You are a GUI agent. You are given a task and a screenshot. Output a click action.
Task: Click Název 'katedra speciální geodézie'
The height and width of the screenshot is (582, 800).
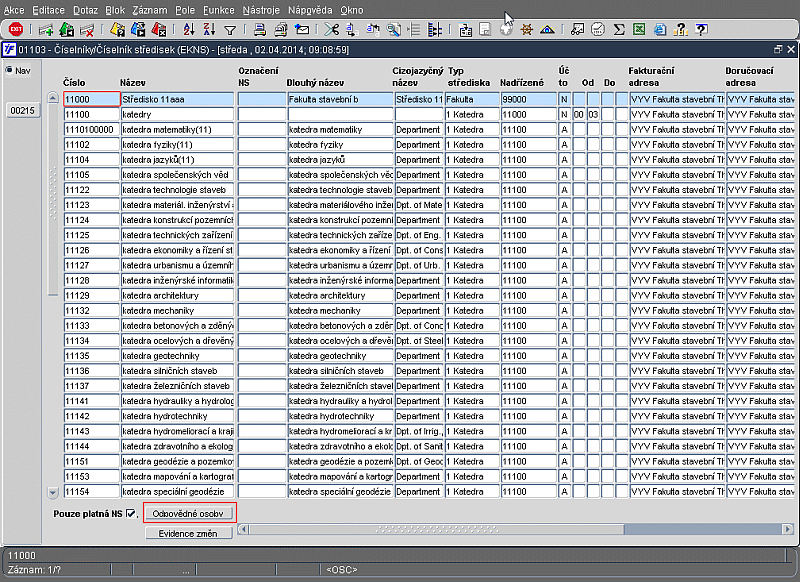click(177, 491)
